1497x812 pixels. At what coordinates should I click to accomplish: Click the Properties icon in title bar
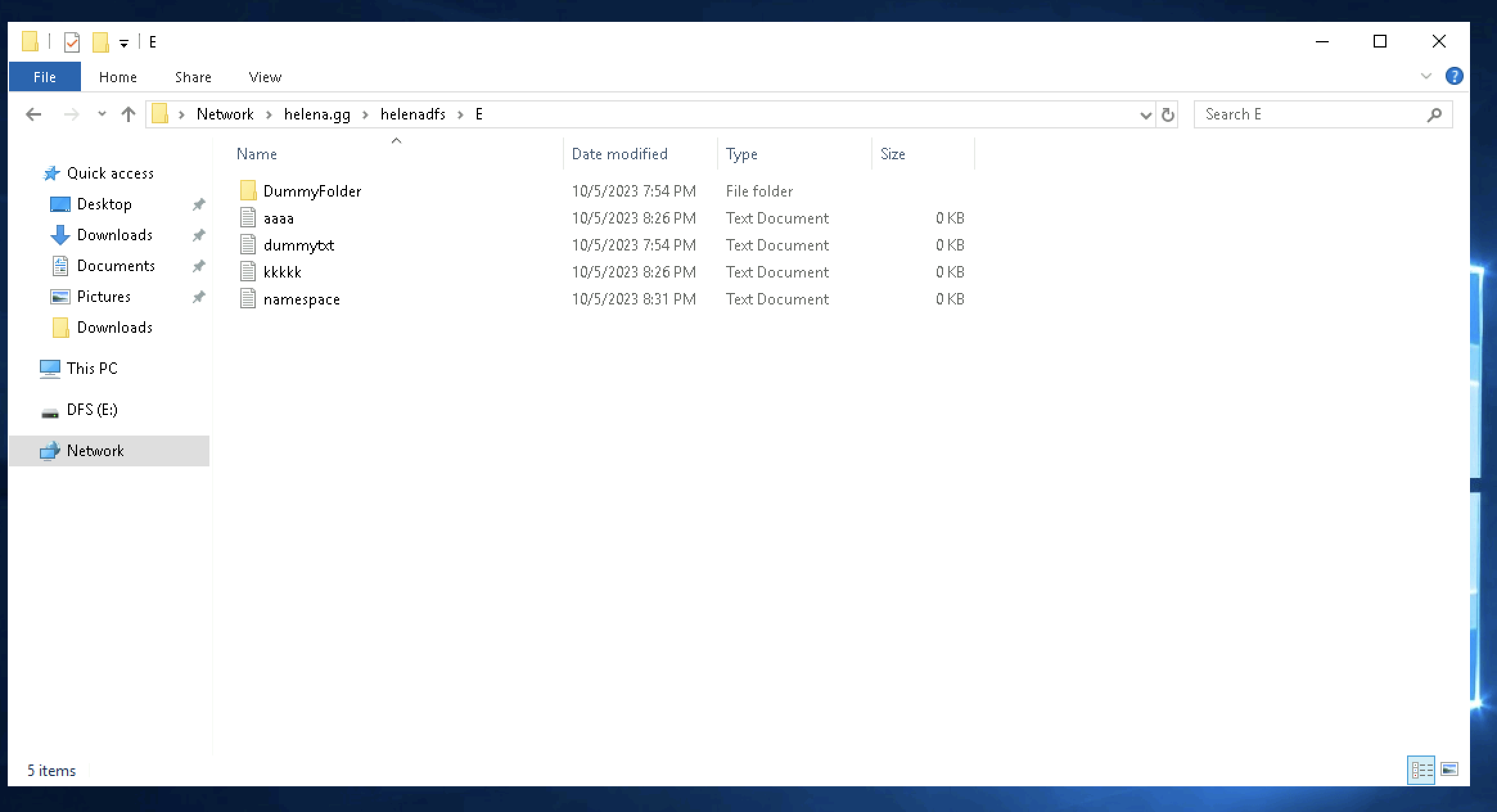coord(72,42)
